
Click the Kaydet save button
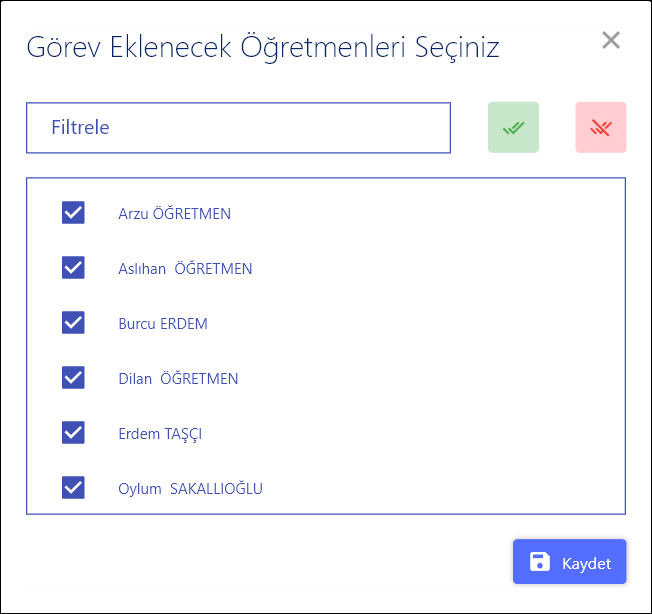570,562
